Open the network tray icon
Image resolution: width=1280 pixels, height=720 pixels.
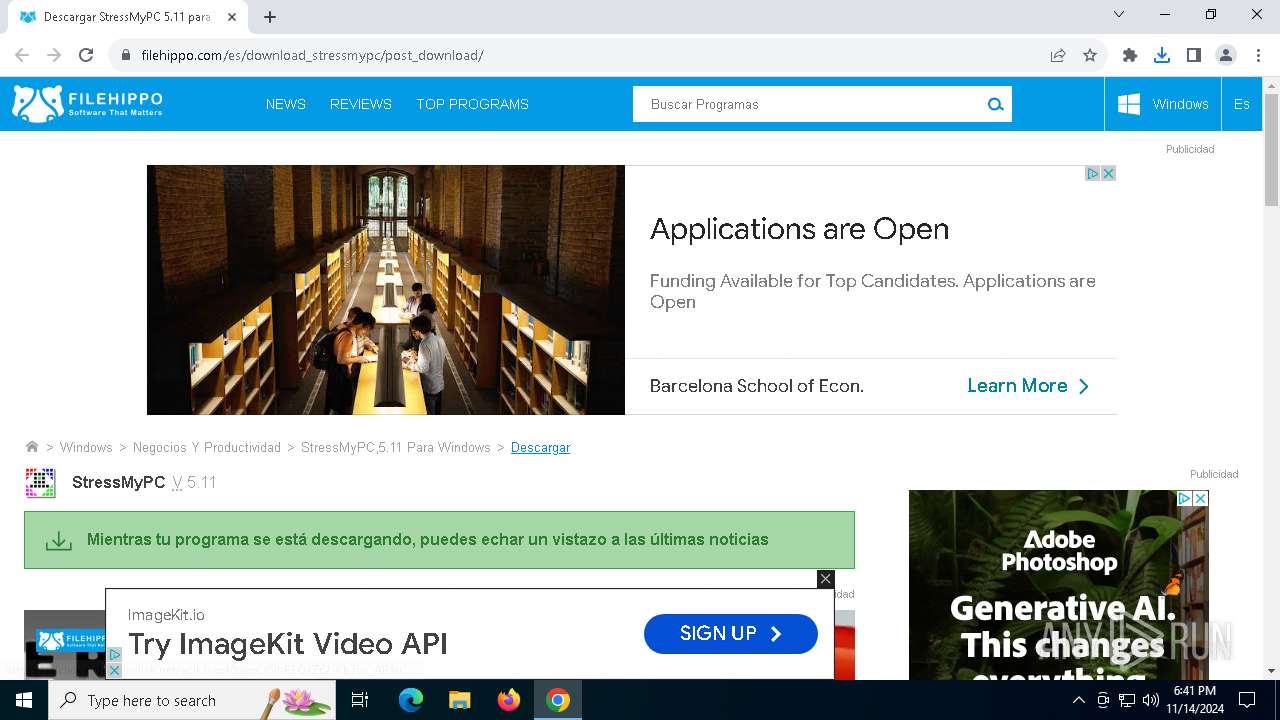point(1127,700)
